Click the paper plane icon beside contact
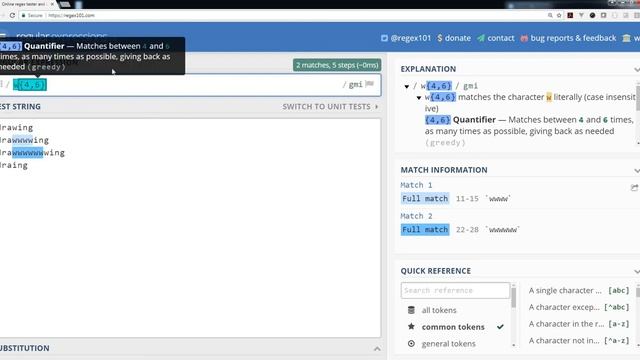 pos(481,38)
